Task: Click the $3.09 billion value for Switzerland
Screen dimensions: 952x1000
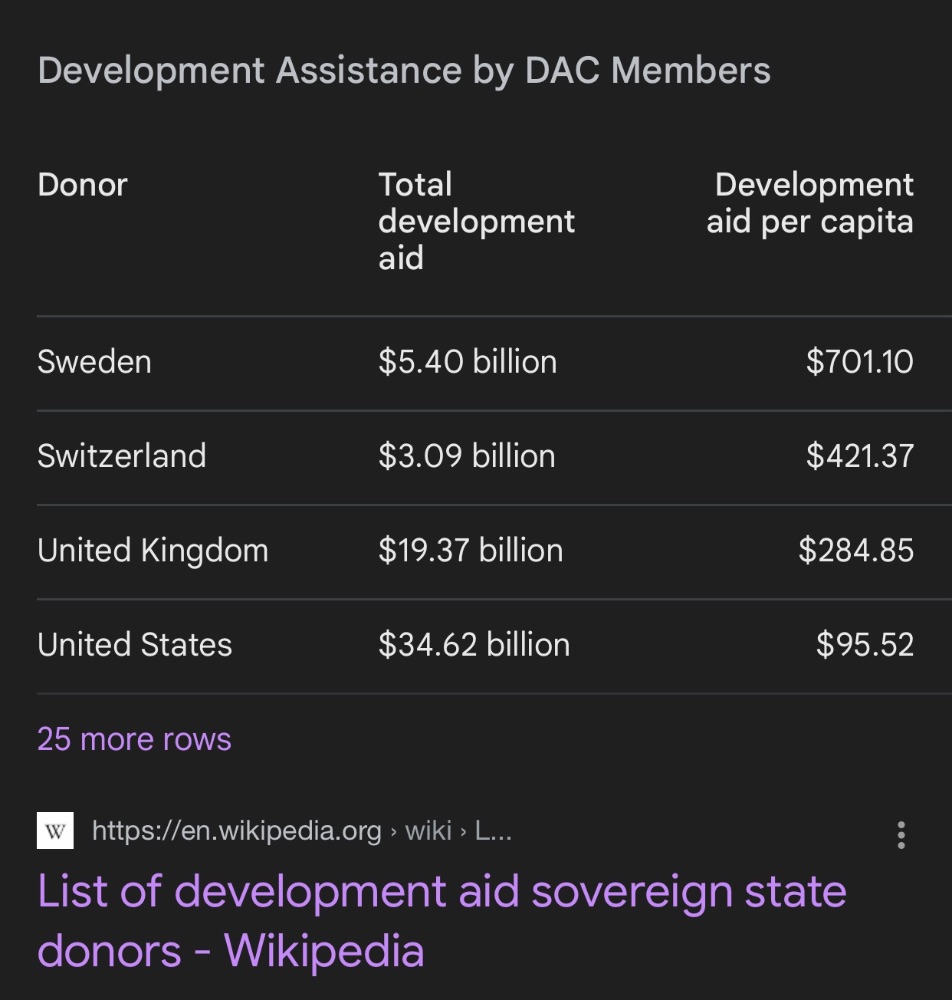Action: 467,456
